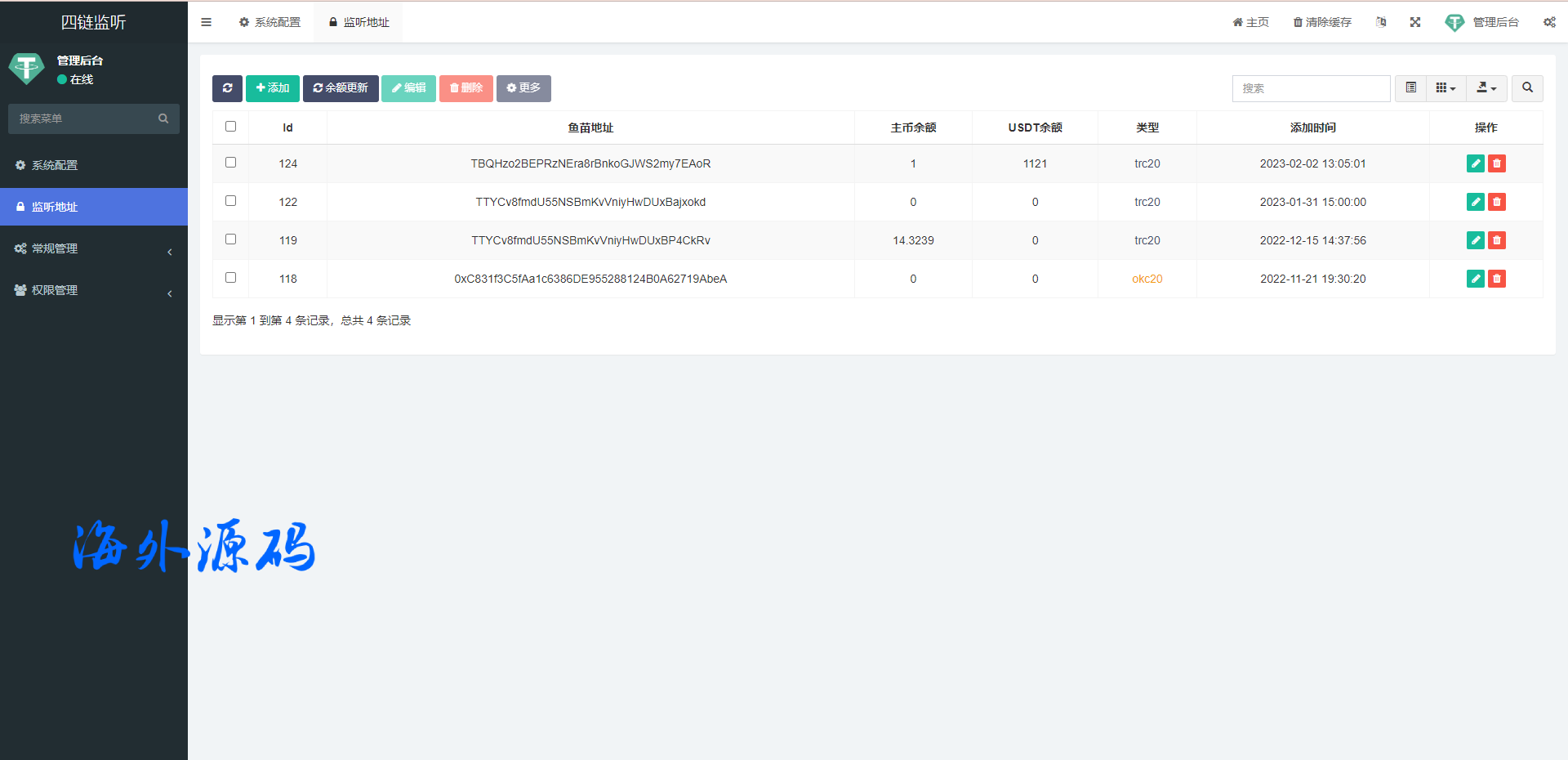
Task: Click the red delete icon for row 118
Action: tap(1496, 279)
